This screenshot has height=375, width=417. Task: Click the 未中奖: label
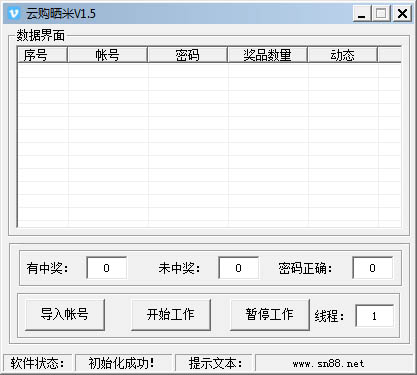(x=179, y=268)
